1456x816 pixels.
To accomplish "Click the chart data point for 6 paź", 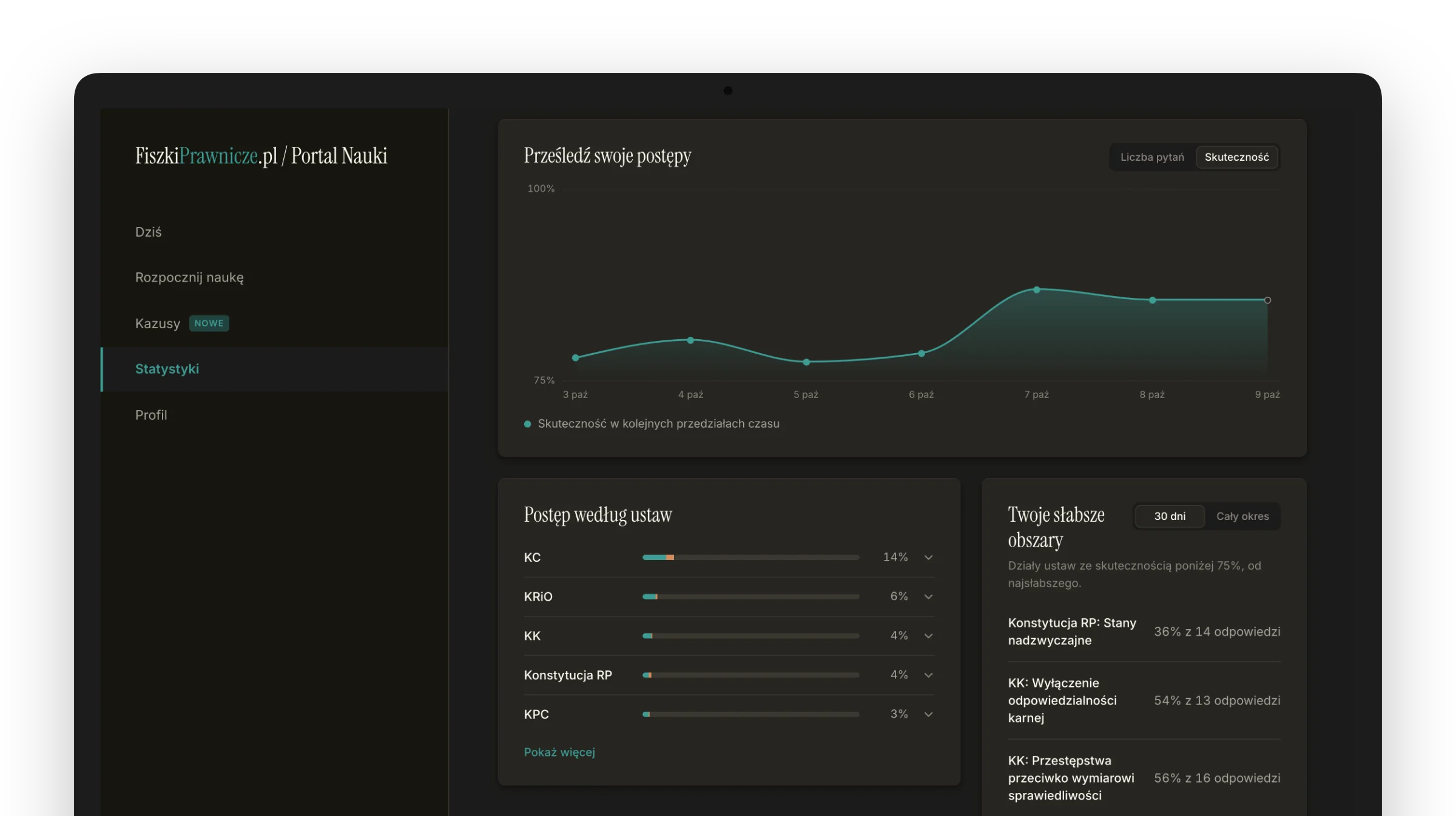I will coord(922,354).
